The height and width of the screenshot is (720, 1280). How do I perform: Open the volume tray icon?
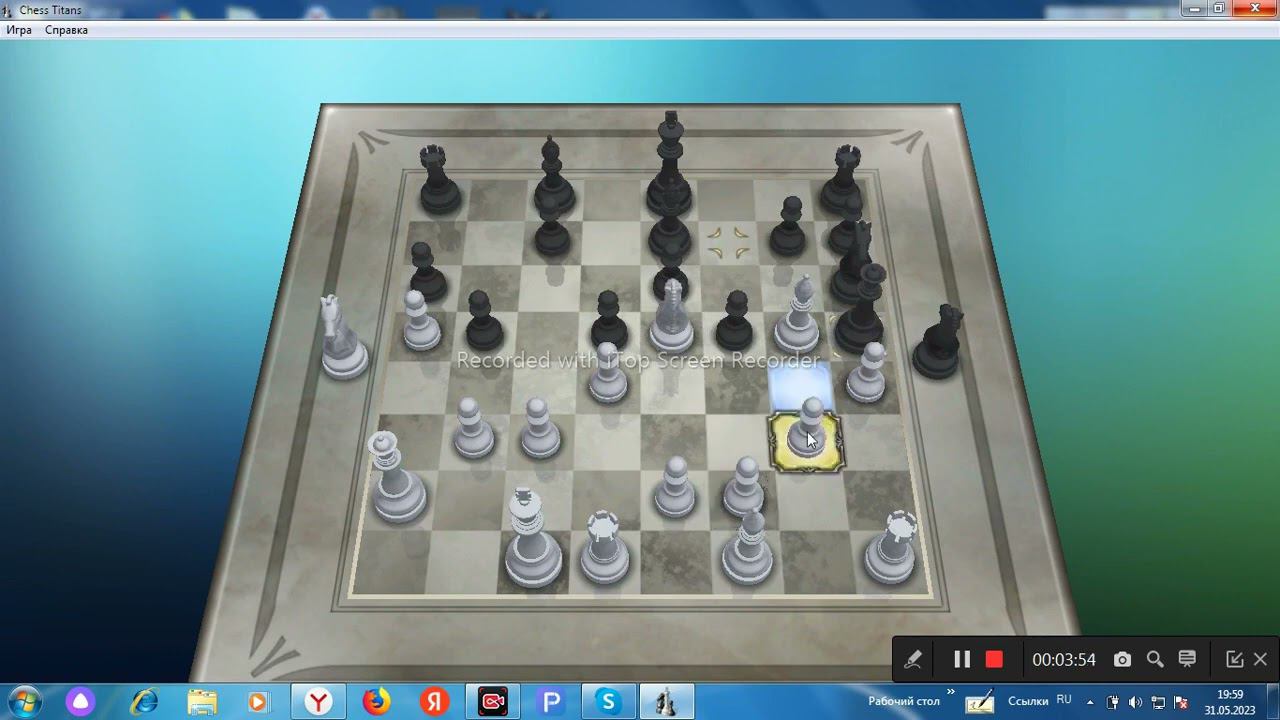click(x=1135, y=702)
